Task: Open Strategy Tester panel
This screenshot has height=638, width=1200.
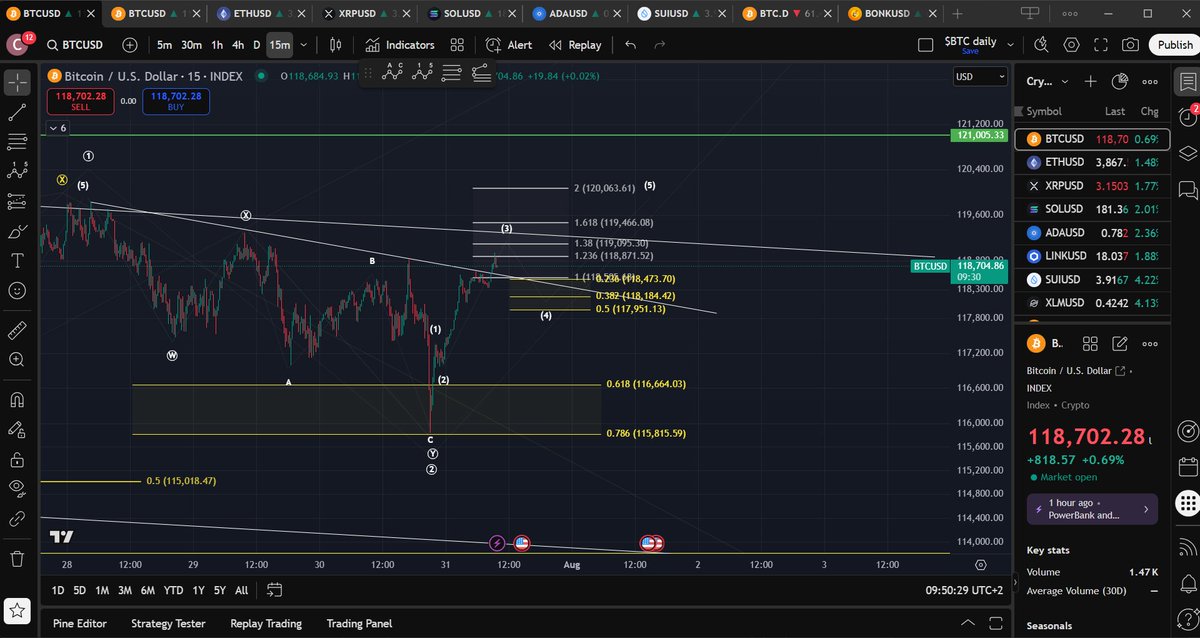Action: pyautogui.click(x=168, y=623)
